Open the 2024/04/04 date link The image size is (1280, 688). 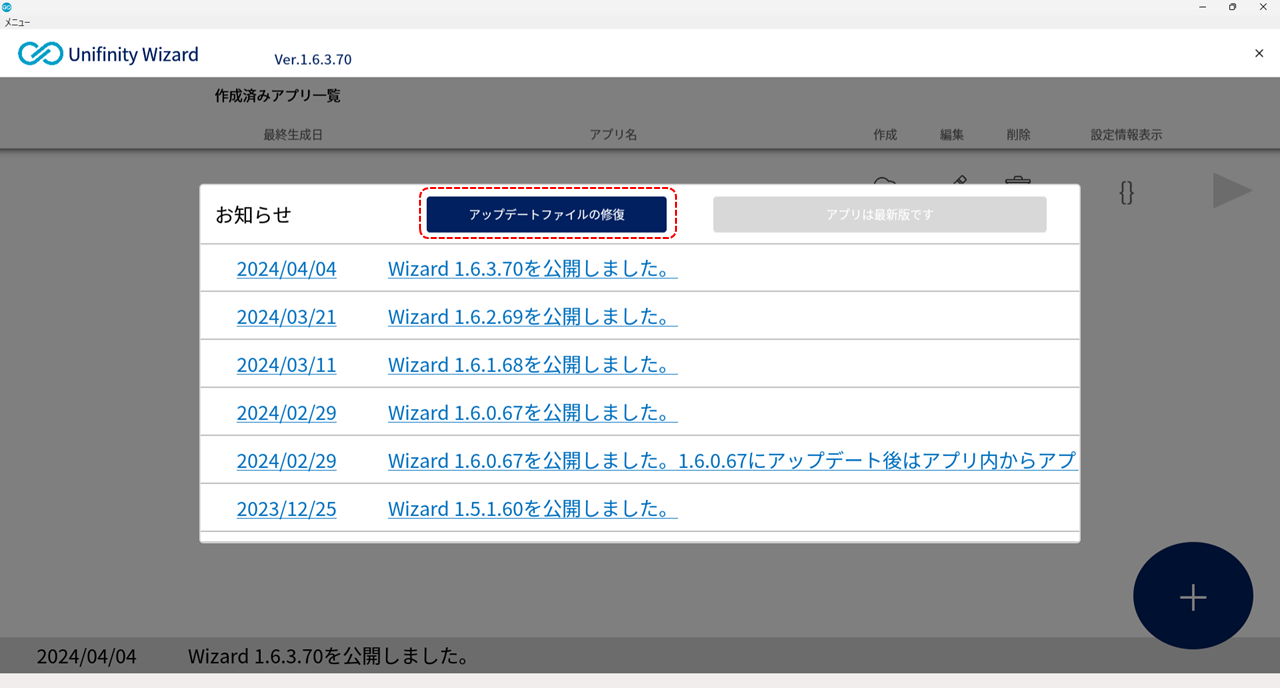(x=286, y=269)
